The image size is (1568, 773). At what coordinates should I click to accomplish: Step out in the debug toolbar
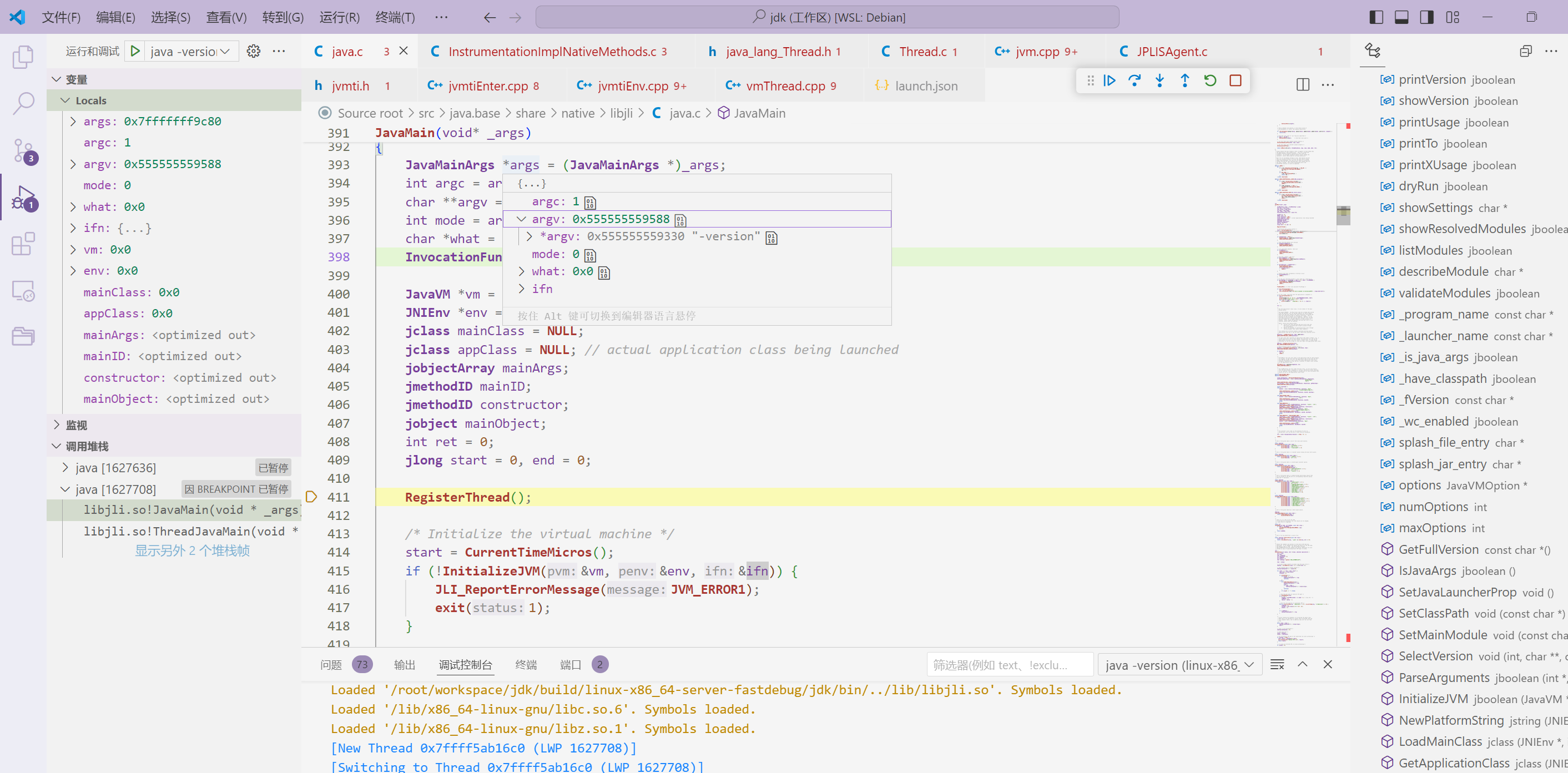pyautogui.click(x=1184, y=80)
